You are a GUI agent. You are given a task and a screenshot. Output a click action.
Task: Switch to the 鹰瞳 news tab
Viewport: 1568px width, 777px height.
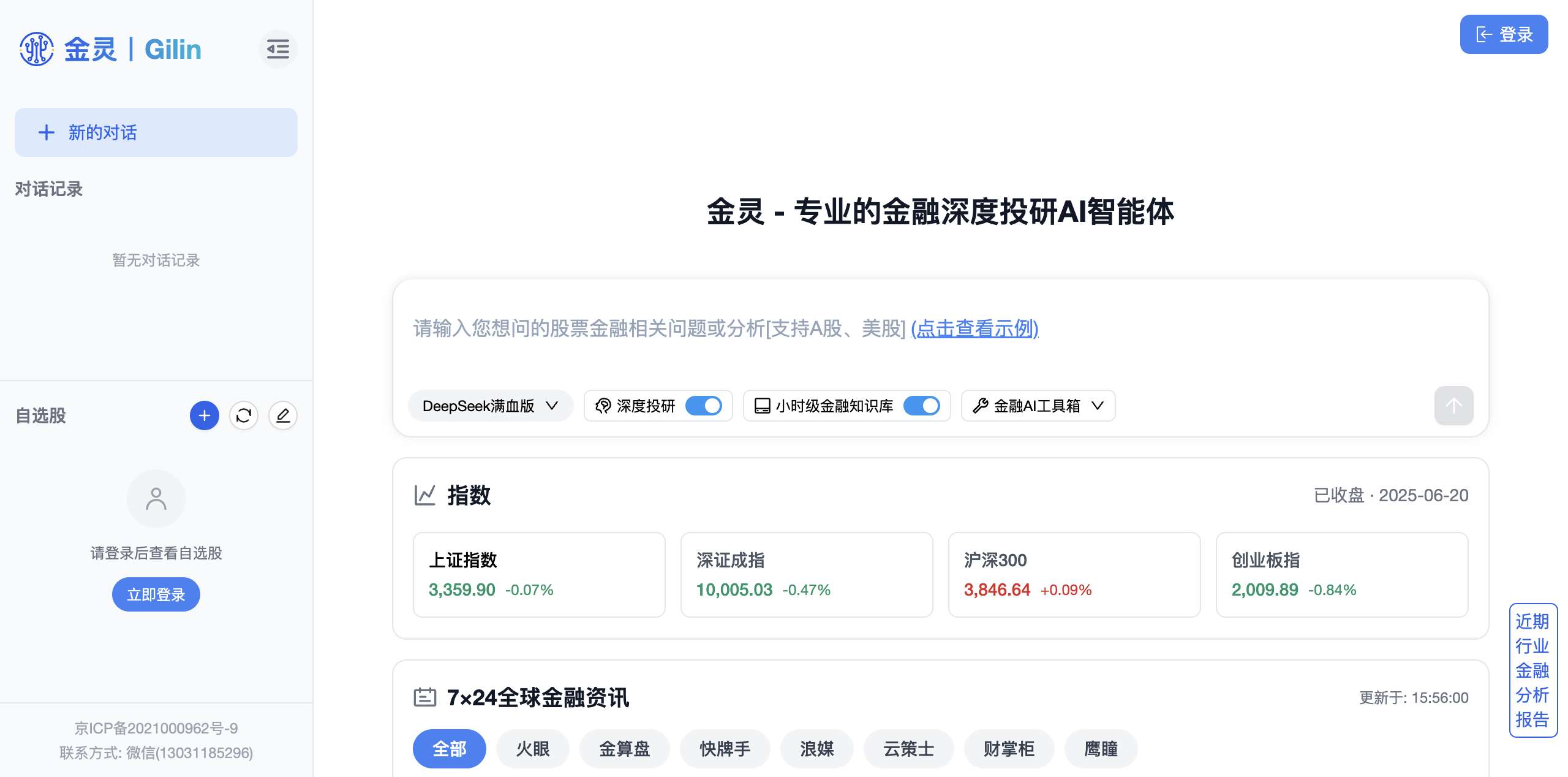pos(1101,749)
